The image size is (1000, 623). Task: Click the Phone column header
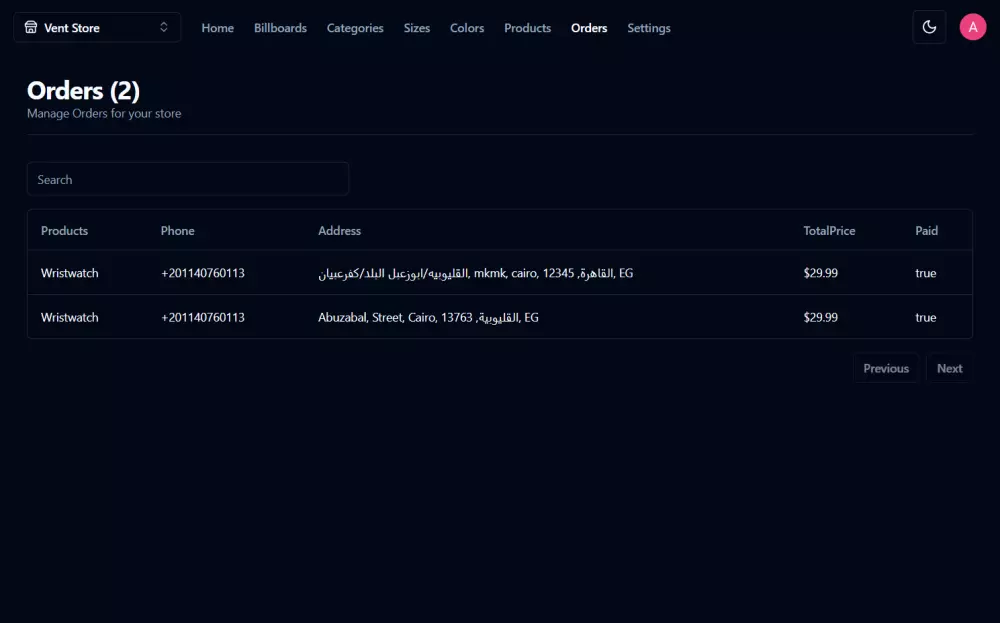point(177,231)
